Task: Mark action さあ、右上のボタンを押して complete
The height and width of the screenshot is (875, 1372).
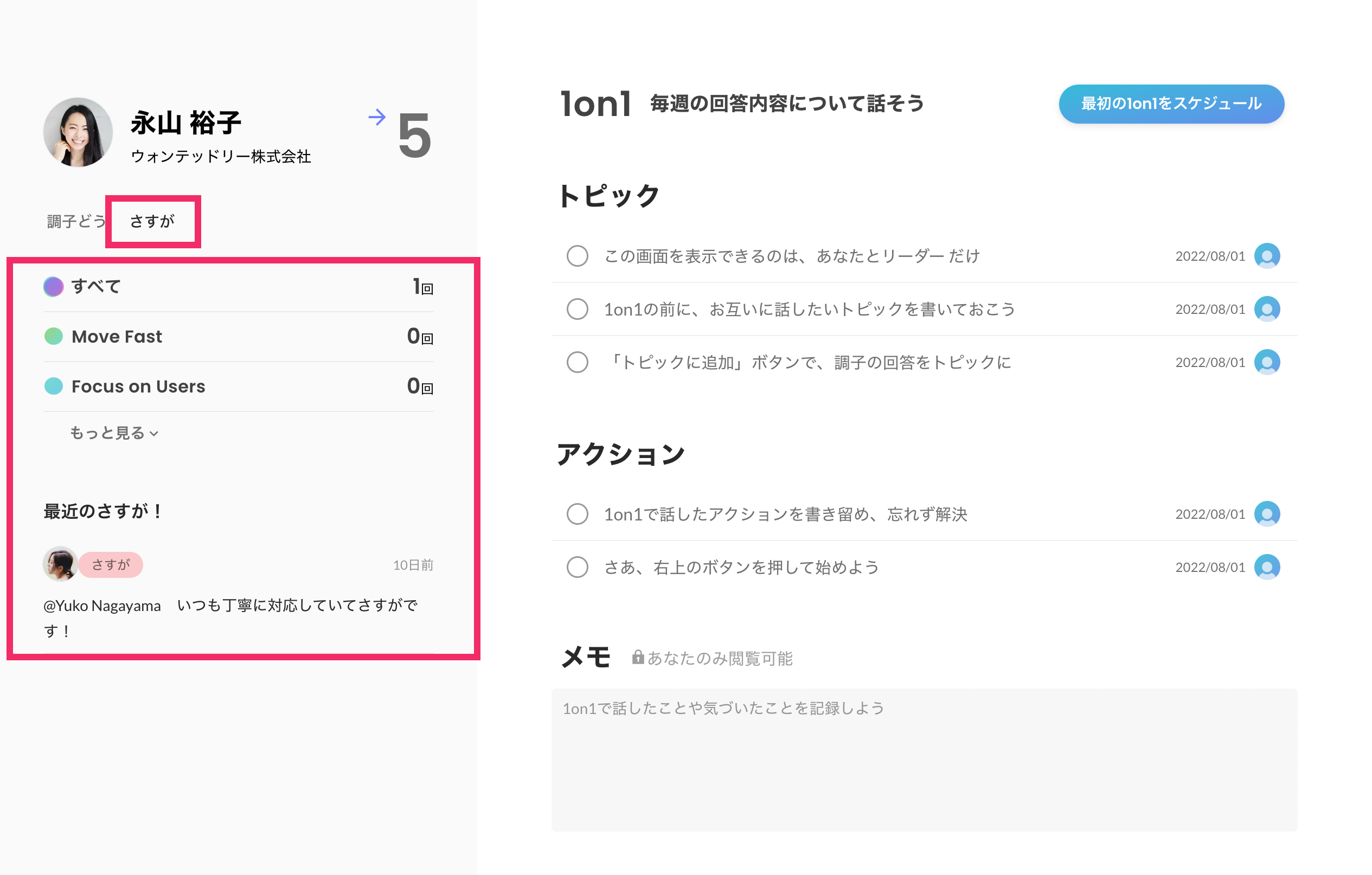Action: 577,567
